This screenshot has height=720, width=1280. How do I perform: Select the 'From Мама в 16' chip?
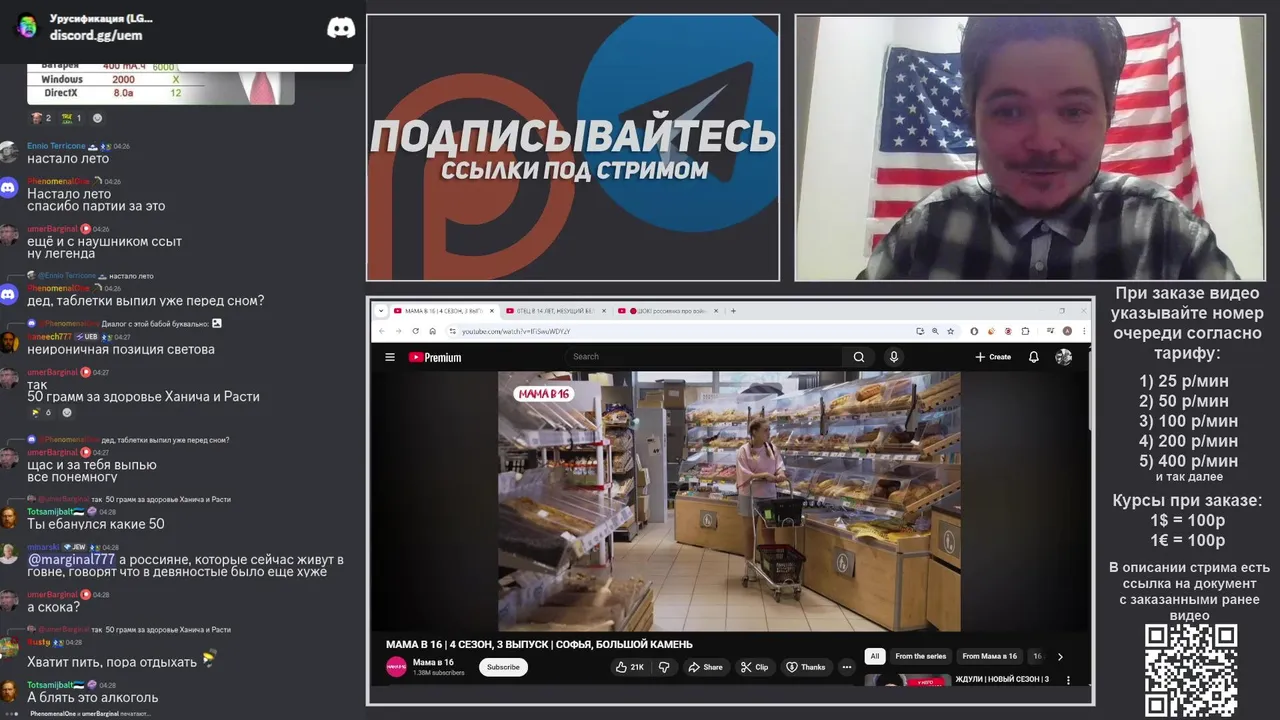989,656
